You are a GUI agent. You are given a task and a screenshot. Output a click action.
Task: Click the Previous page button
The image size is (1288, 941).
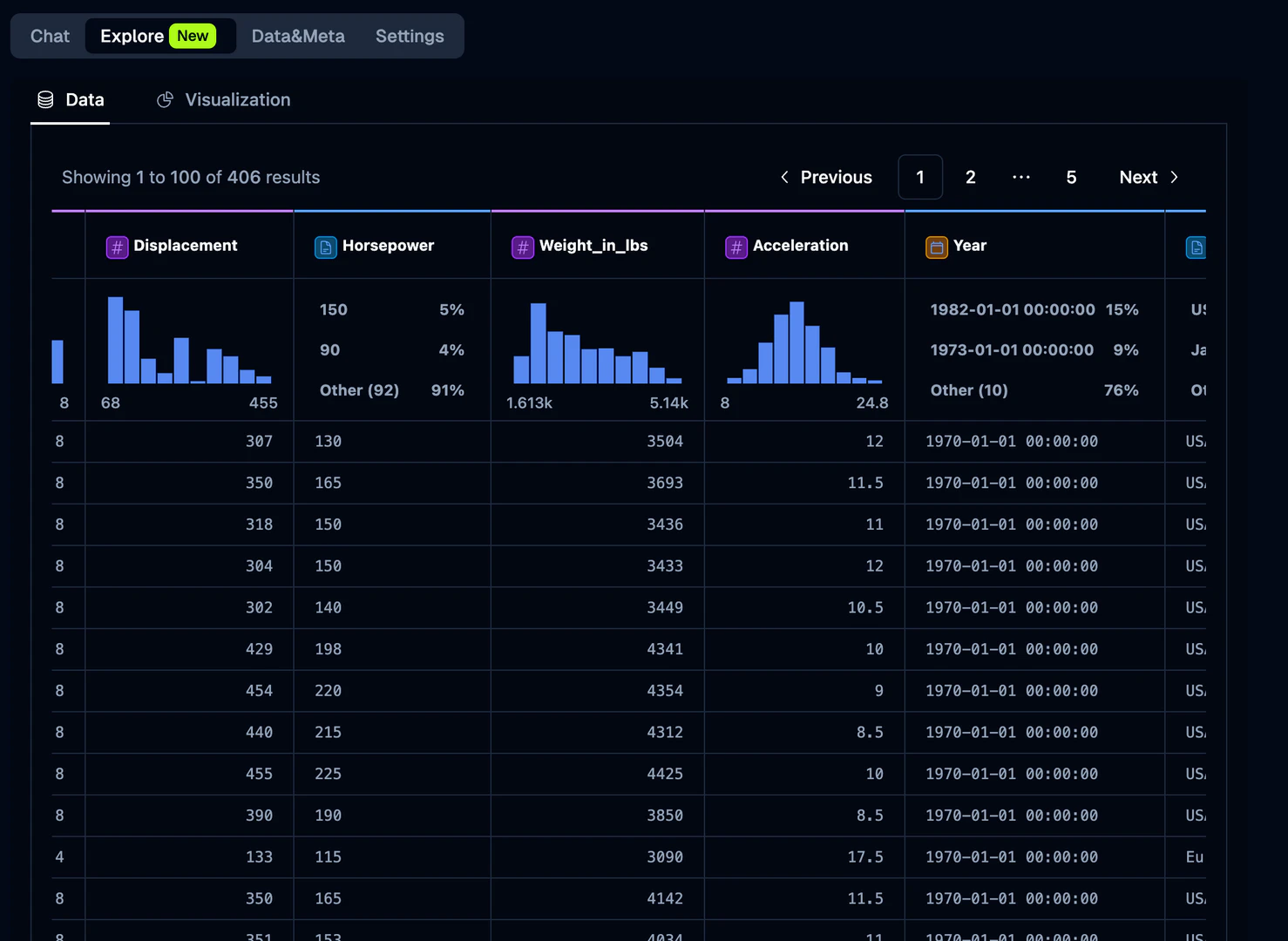[x=825, y=177]
